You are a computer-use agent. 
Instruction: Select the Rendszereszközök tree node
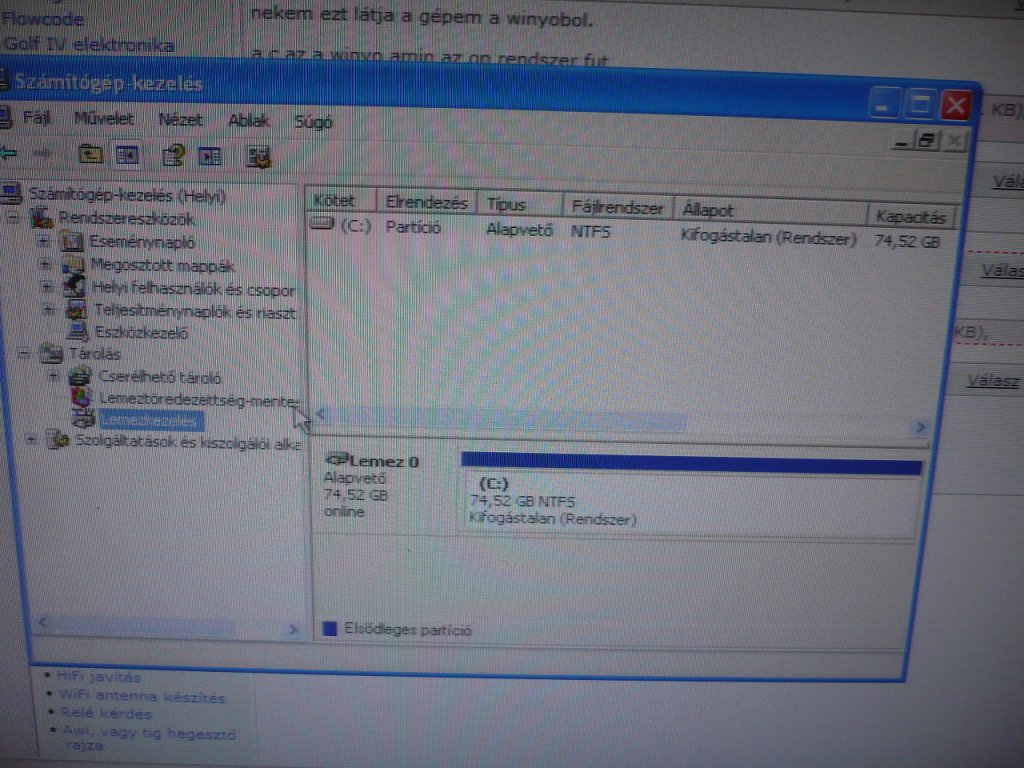pyautogui.click(x=126, y=218)
